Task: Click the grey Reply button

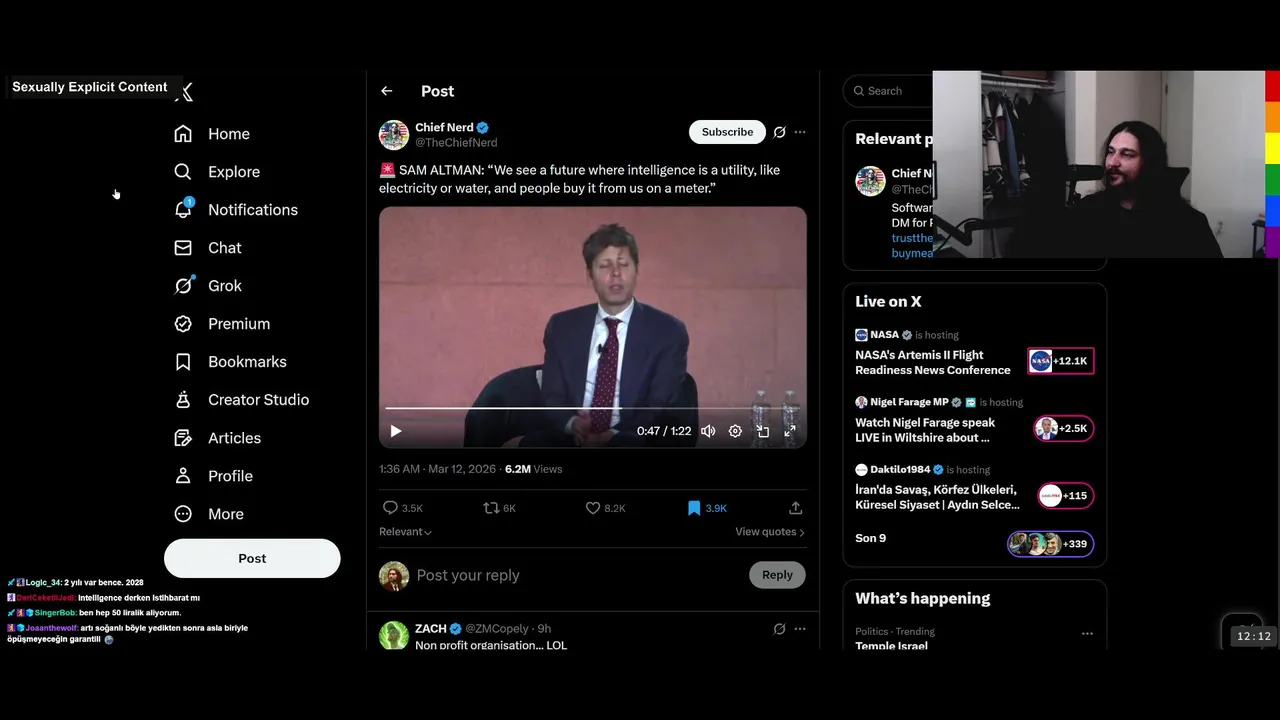Action: click(x=777, y=575)
